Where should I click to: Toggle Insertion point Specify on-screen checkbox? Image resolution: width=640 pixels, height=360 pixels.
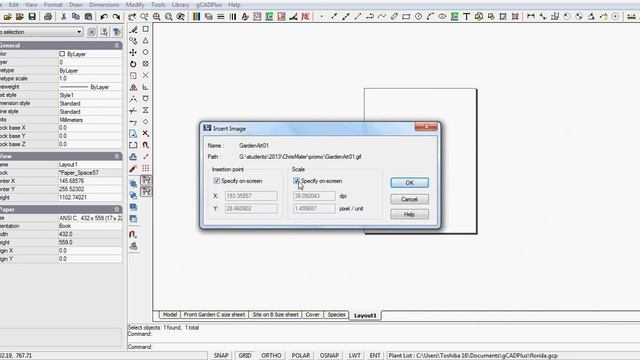tap(216, 181)
